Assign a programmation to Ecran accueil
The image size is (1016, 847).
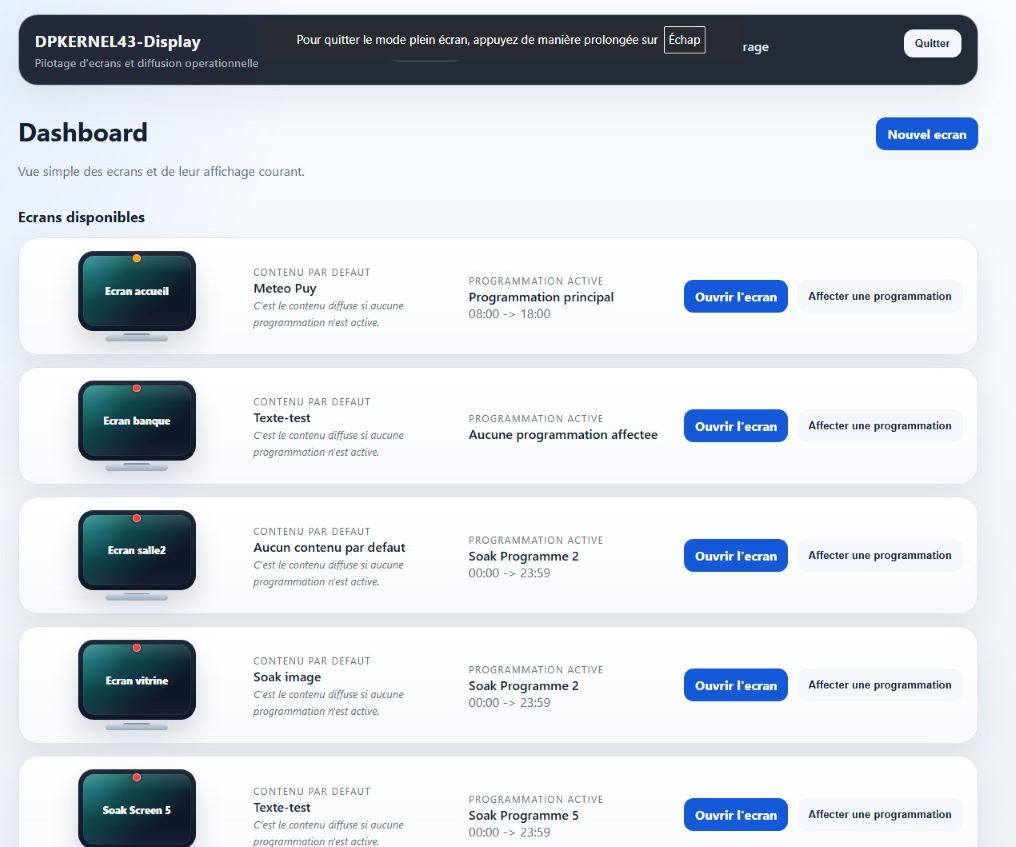click(879, 296)
